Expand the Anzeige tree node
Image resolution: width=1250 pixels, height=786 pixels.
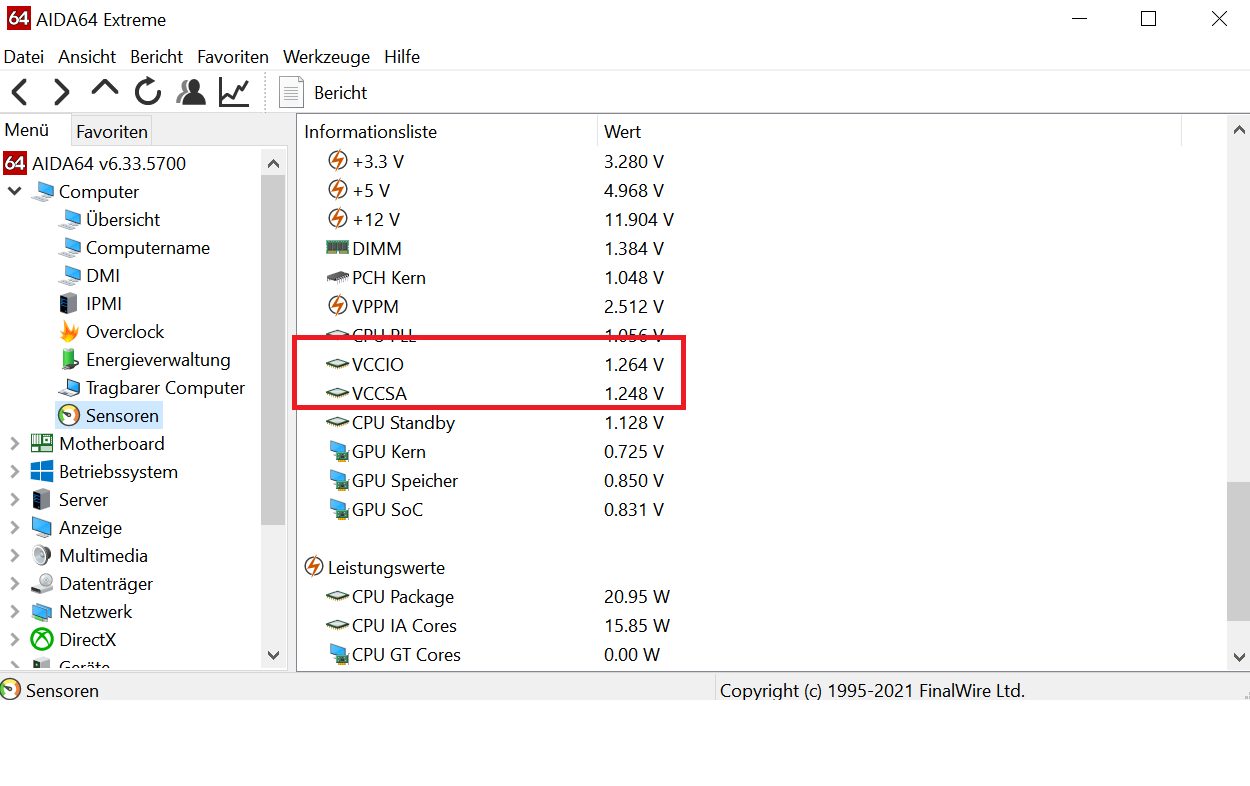[x=15, y=527]
